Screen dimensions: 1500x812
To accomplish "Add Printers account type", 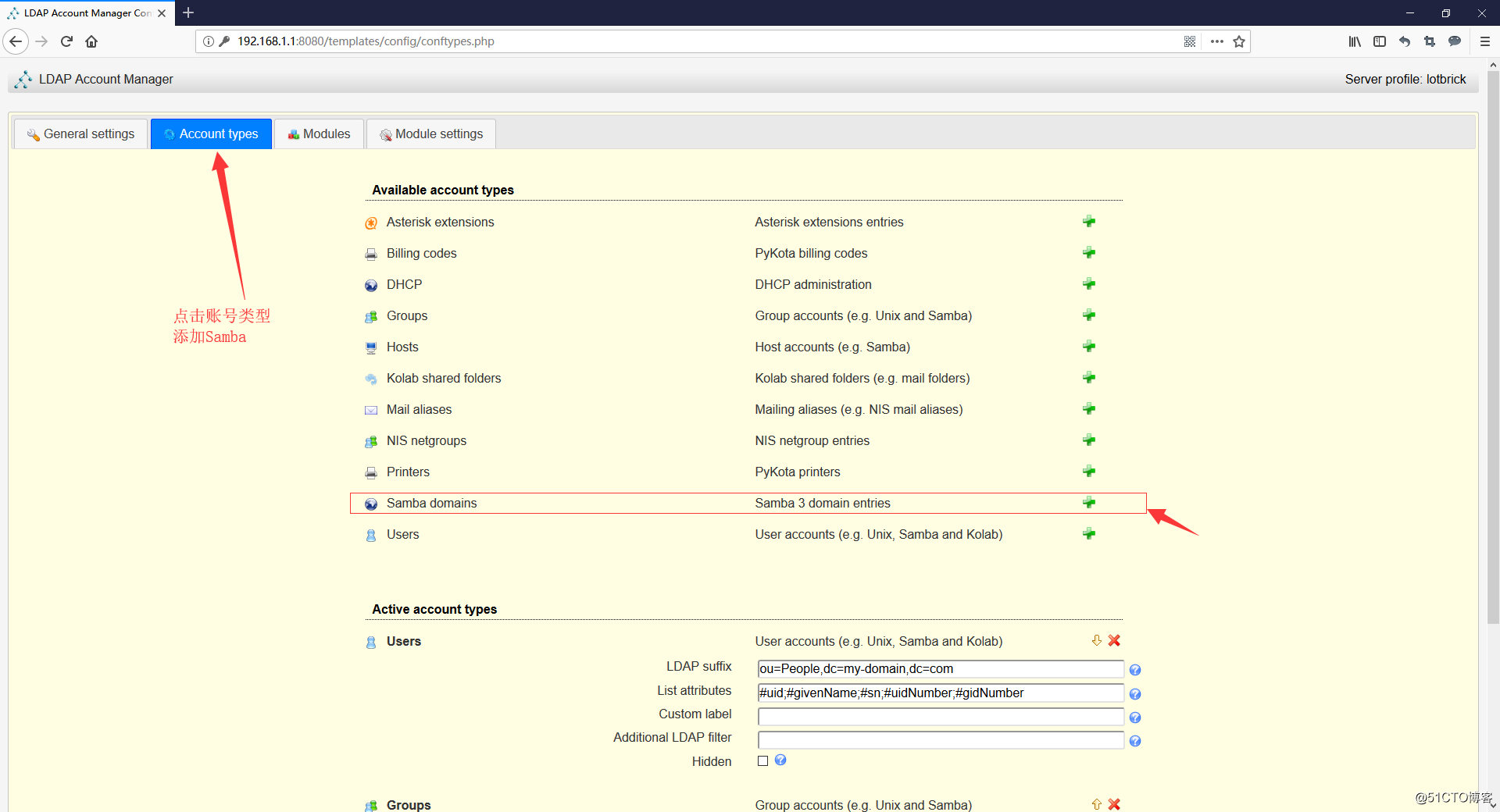I will coord(1089,472).
